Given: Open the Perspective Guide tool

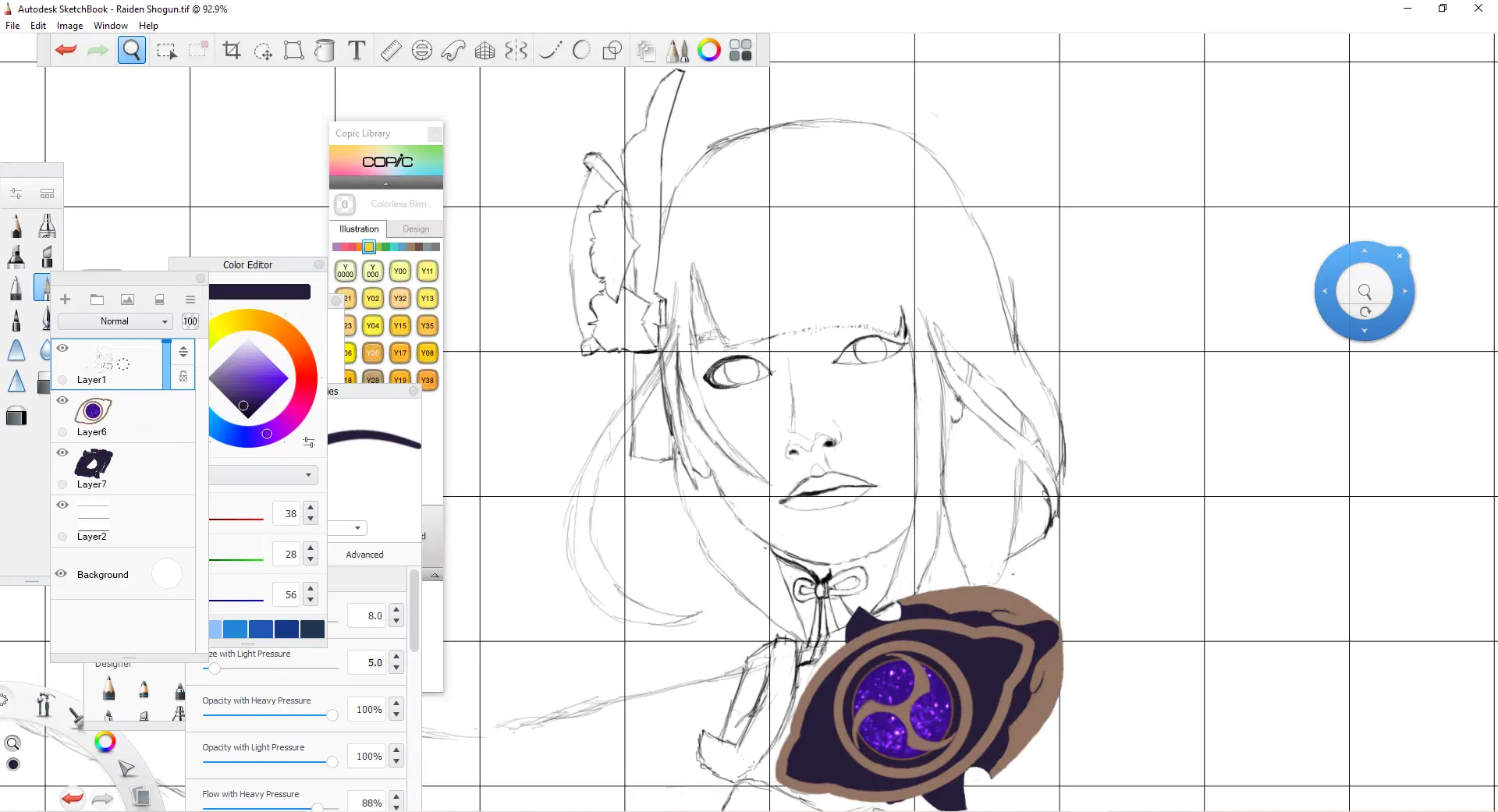Looking at the screenshot, I should (x=485, y=51).
